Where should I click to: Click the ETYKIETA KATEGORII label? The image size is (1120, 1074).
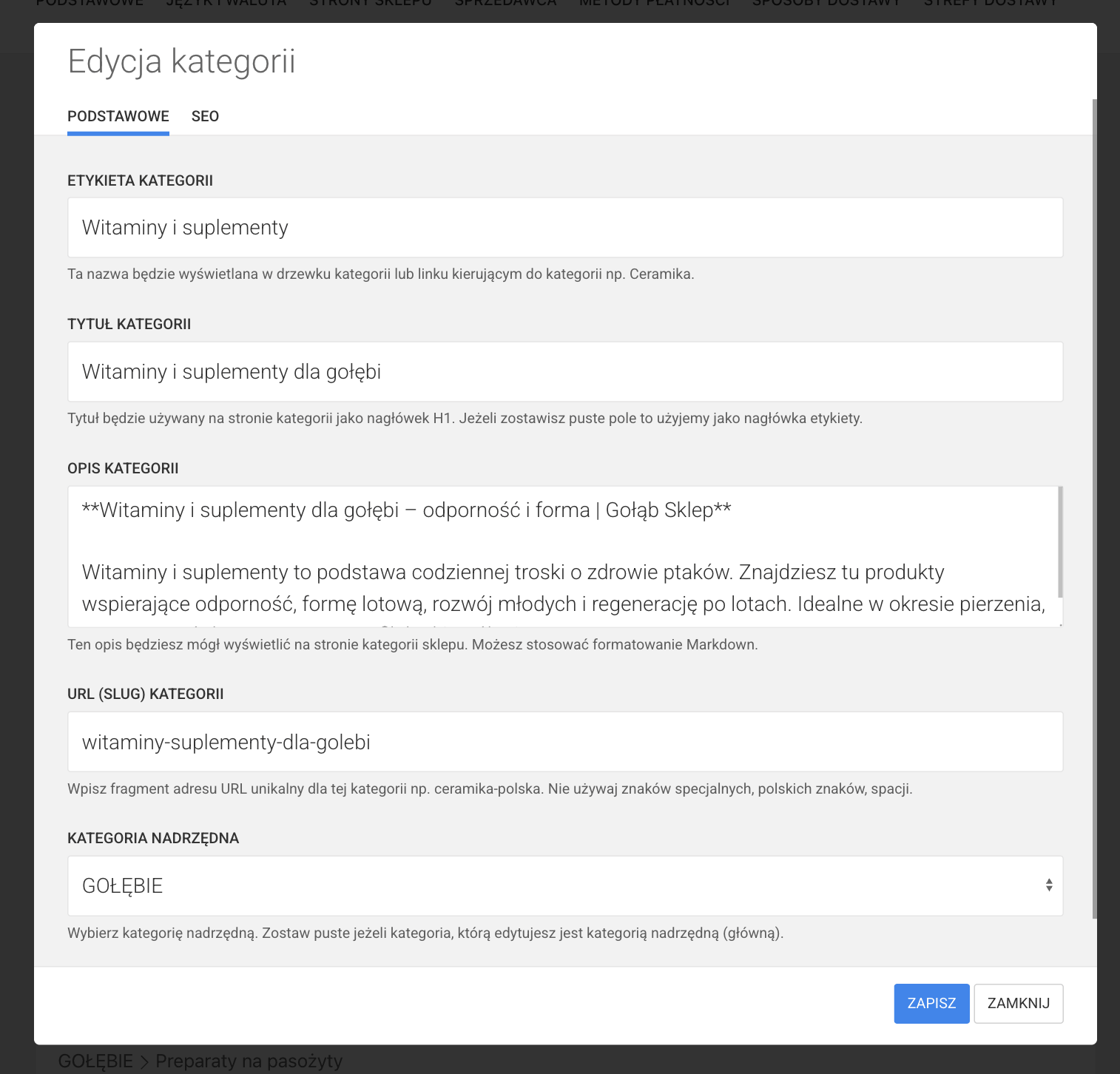(140, 180)
